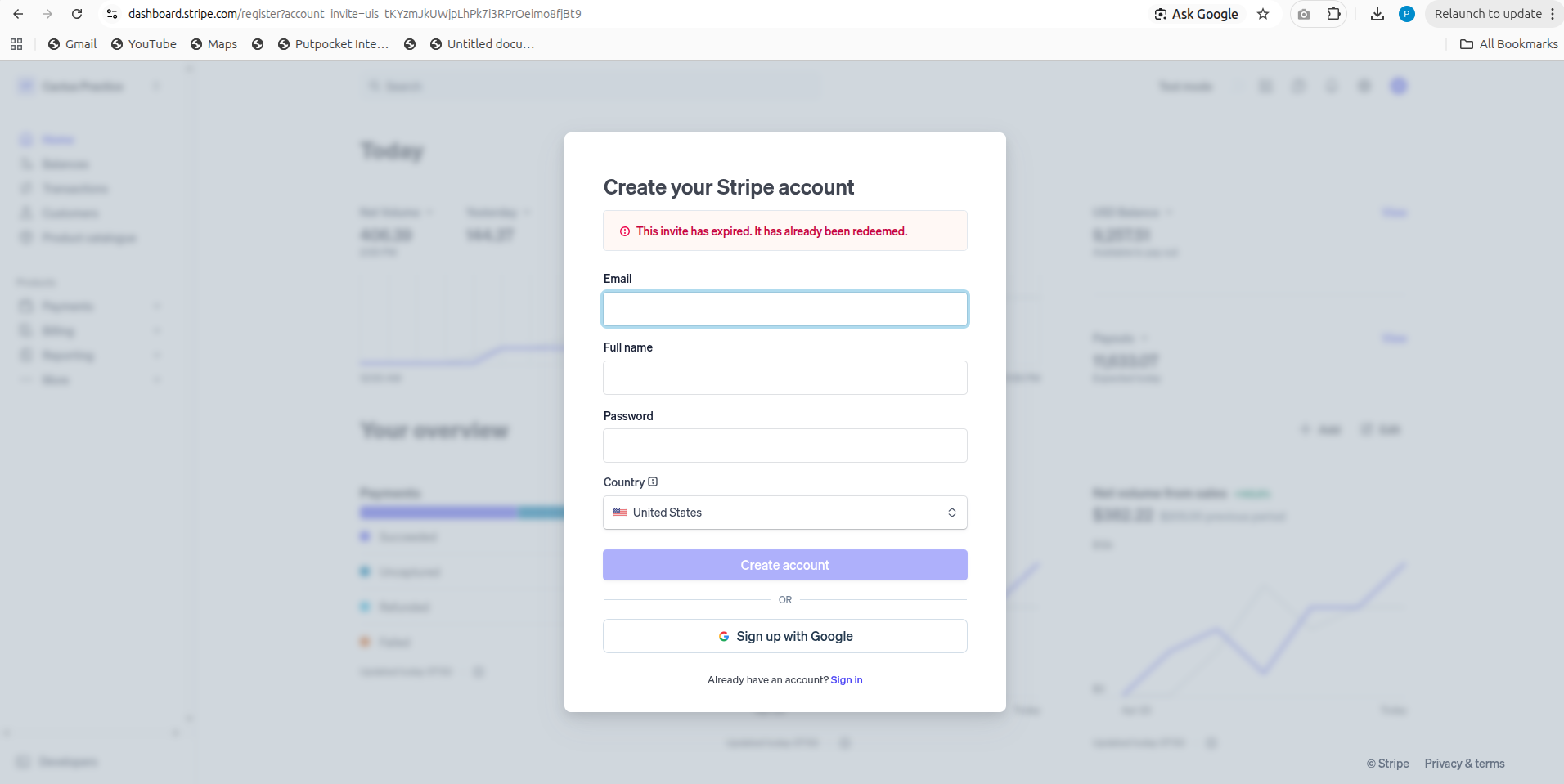Click the Create account button
1564x784 pixels.
[785, 565]
